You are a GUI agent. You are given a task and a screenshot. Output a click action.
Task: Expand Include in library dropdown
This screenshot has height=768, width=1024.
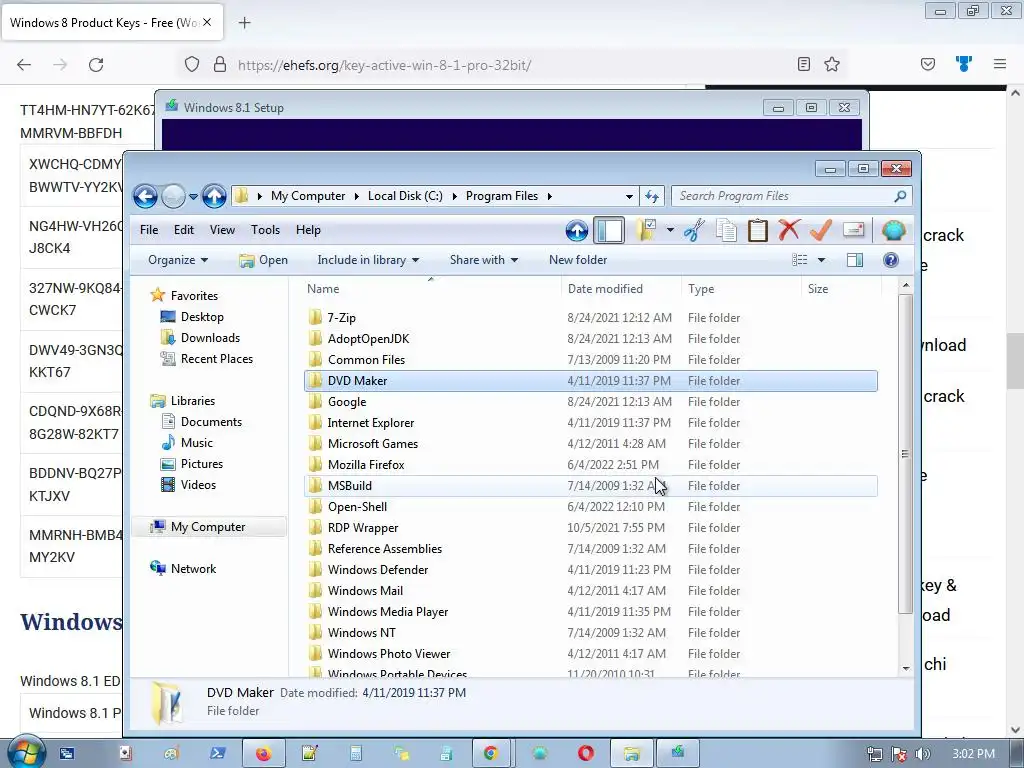368,260
